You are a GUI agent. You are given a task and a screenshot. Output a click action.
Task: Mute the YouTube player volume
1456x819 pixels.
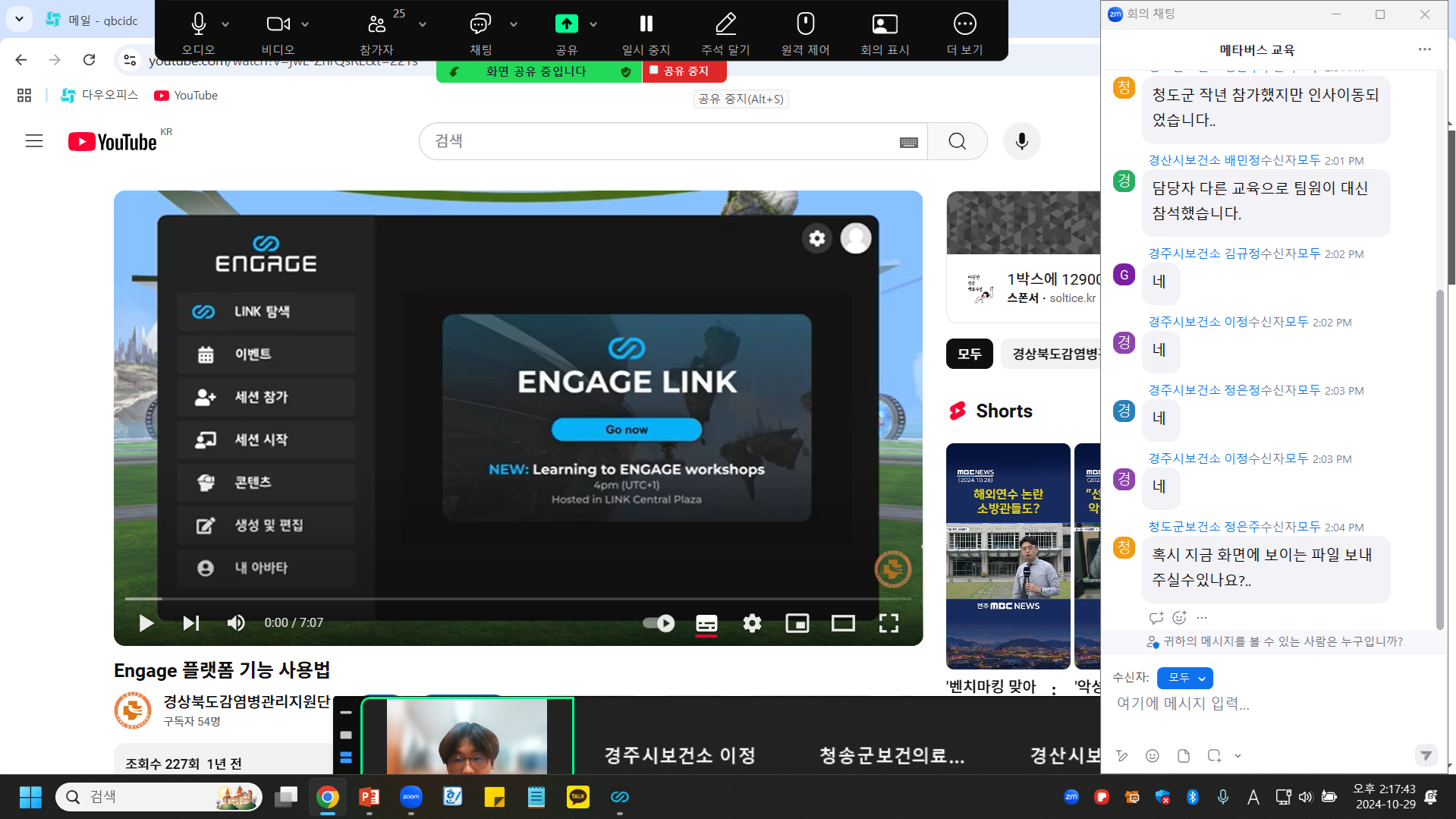click(236, 623)
